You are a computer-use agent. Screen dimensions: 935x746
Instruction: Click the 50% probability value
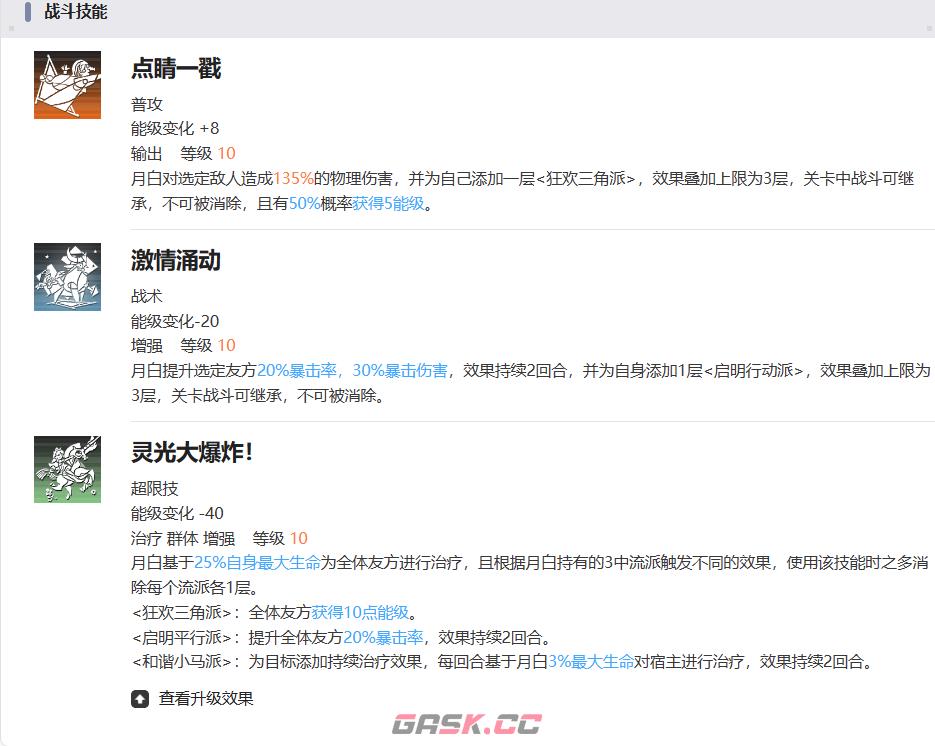305,204
